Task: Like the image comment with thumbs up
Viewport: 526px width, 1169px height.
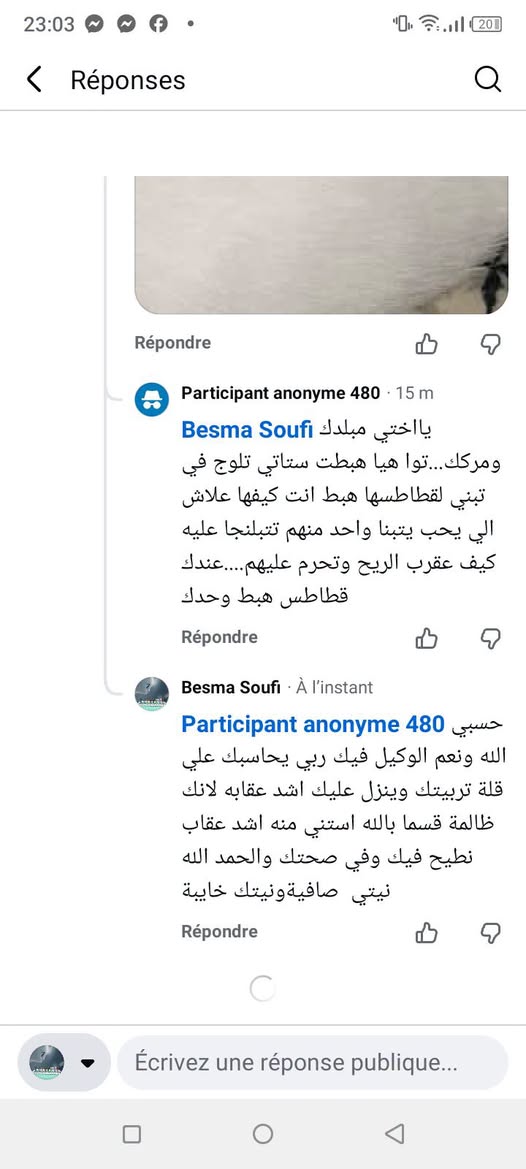Action: pyautogui.click(x=426, y=344)
